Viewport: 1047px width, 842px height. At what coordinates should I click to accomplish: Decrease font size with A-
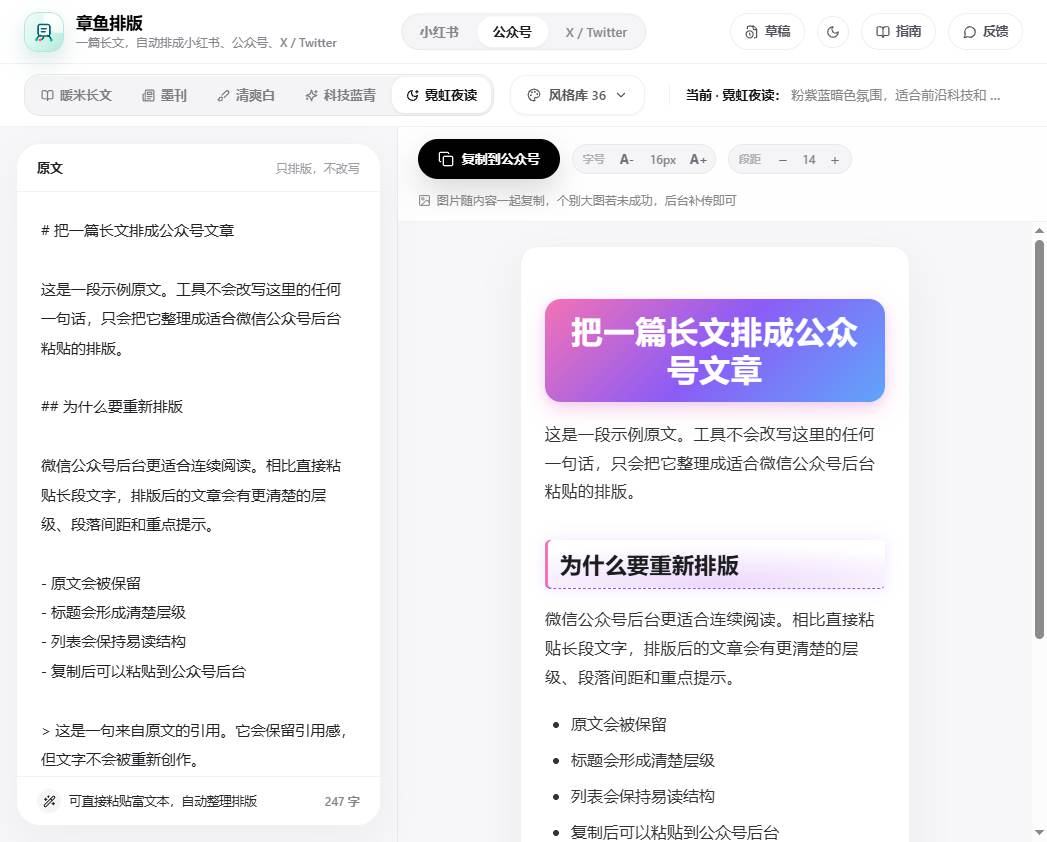coord(626,160)
